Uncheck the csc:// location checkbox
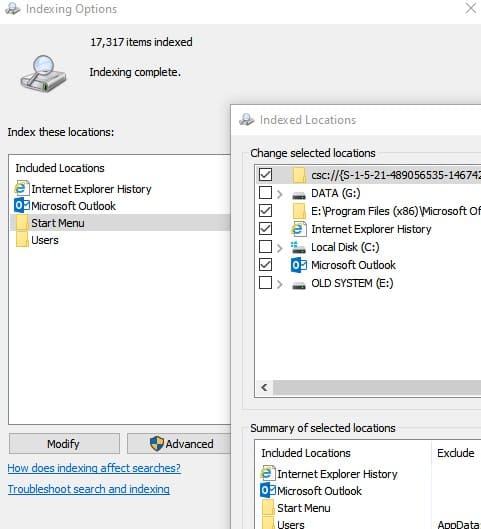Viewport: 481px width, 529px height. tap(265, 175)
